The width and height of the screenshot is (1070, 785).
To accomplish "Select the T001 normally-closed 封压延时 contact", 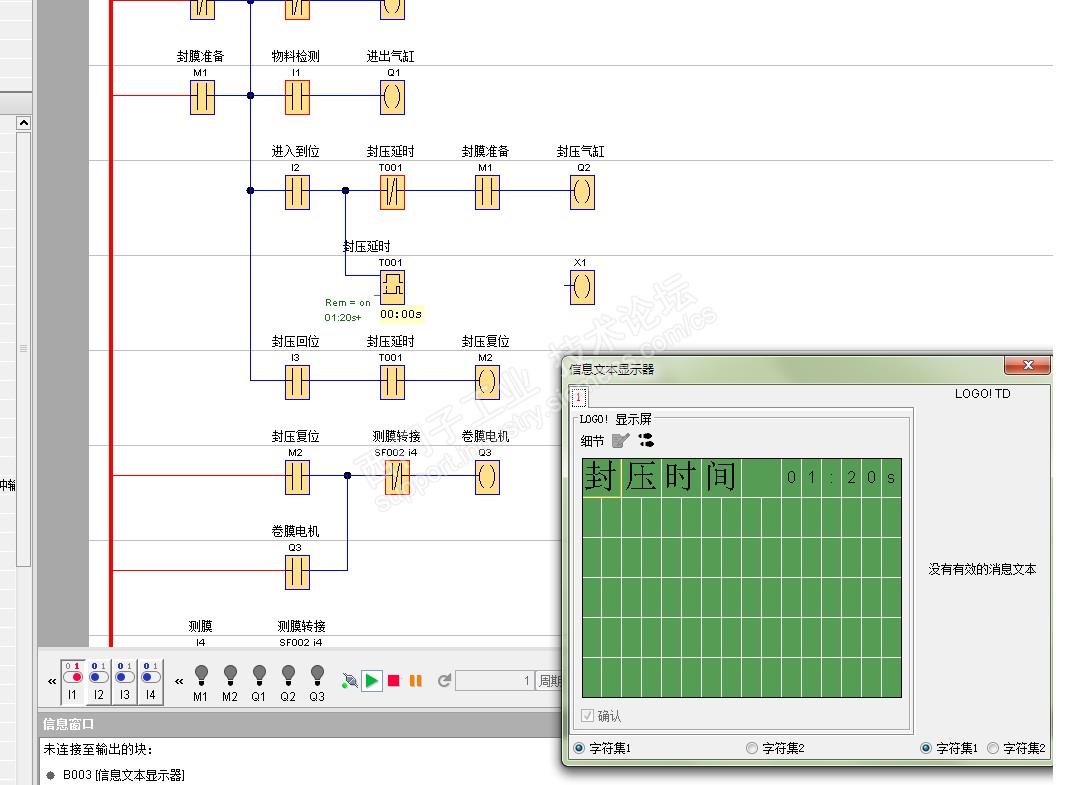I will click(x=392, y=192).
